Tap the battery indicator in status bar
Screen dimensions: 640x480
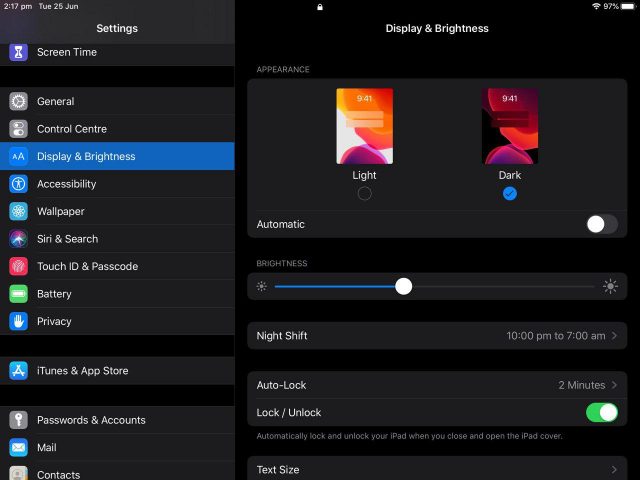[x=628, y=6]
